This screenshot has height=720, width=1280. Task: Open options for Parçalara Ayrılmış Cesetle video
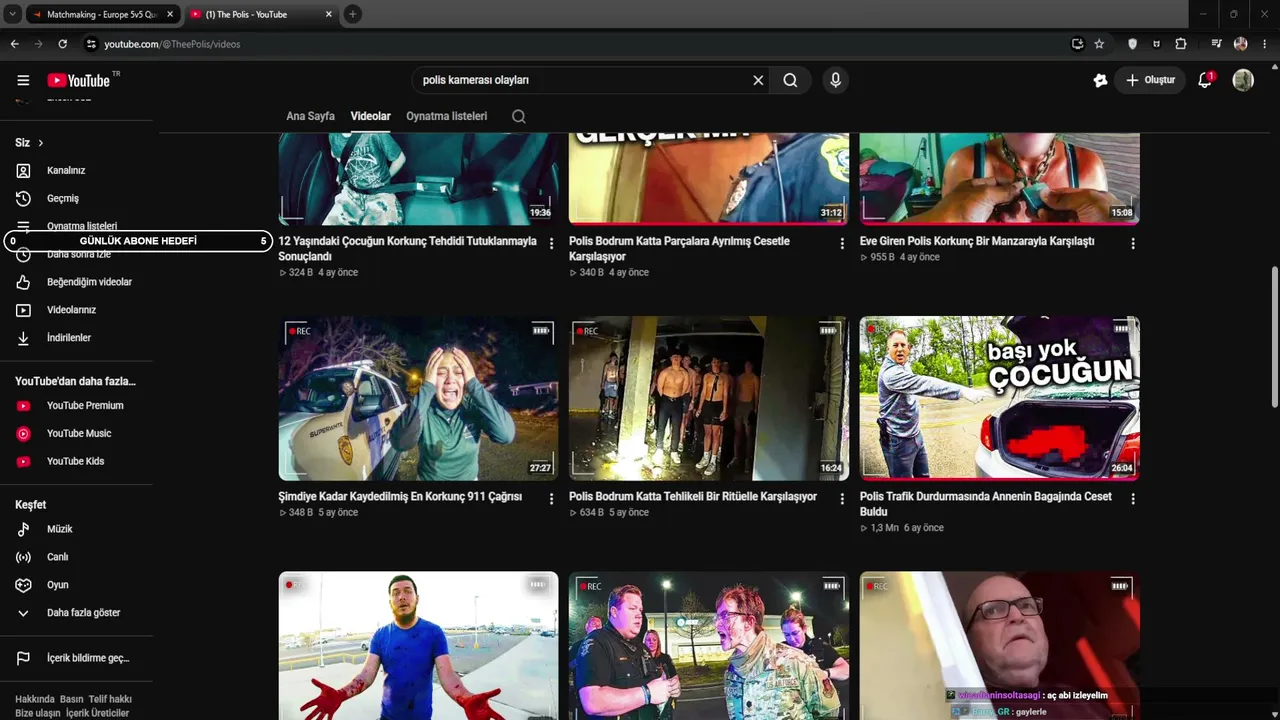[x=842, y=244]
